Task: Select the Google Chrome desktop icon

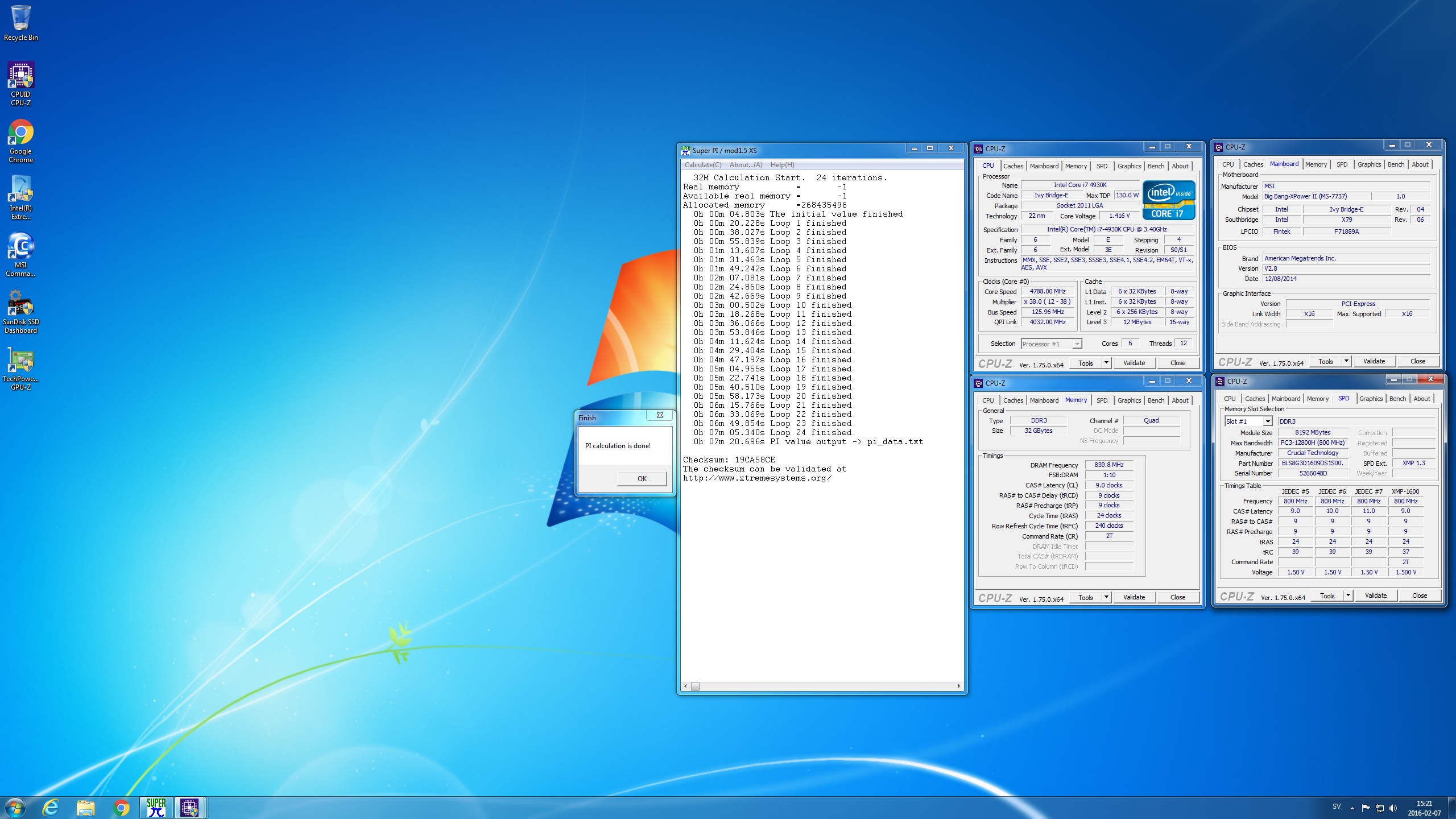Action: point(21,141)
